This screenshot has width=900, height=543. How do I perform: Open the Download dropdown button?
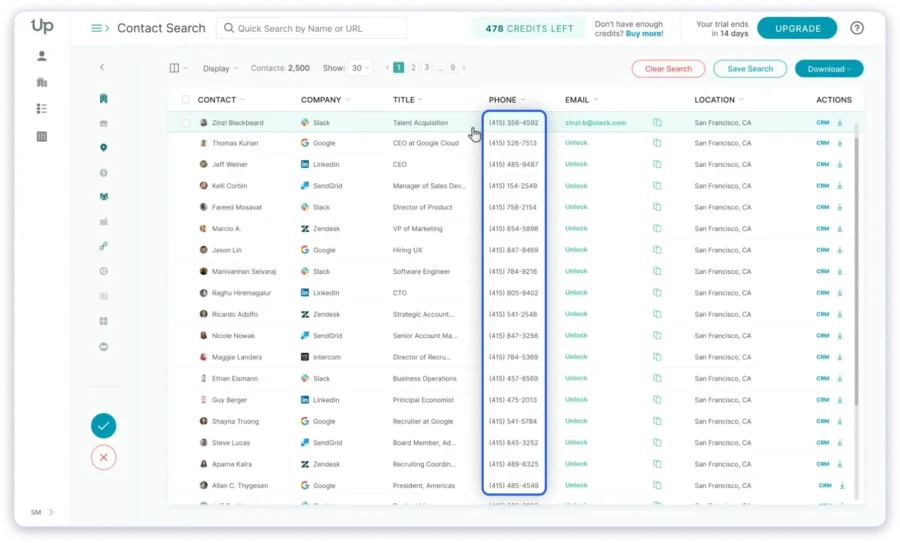coord(828,69)
